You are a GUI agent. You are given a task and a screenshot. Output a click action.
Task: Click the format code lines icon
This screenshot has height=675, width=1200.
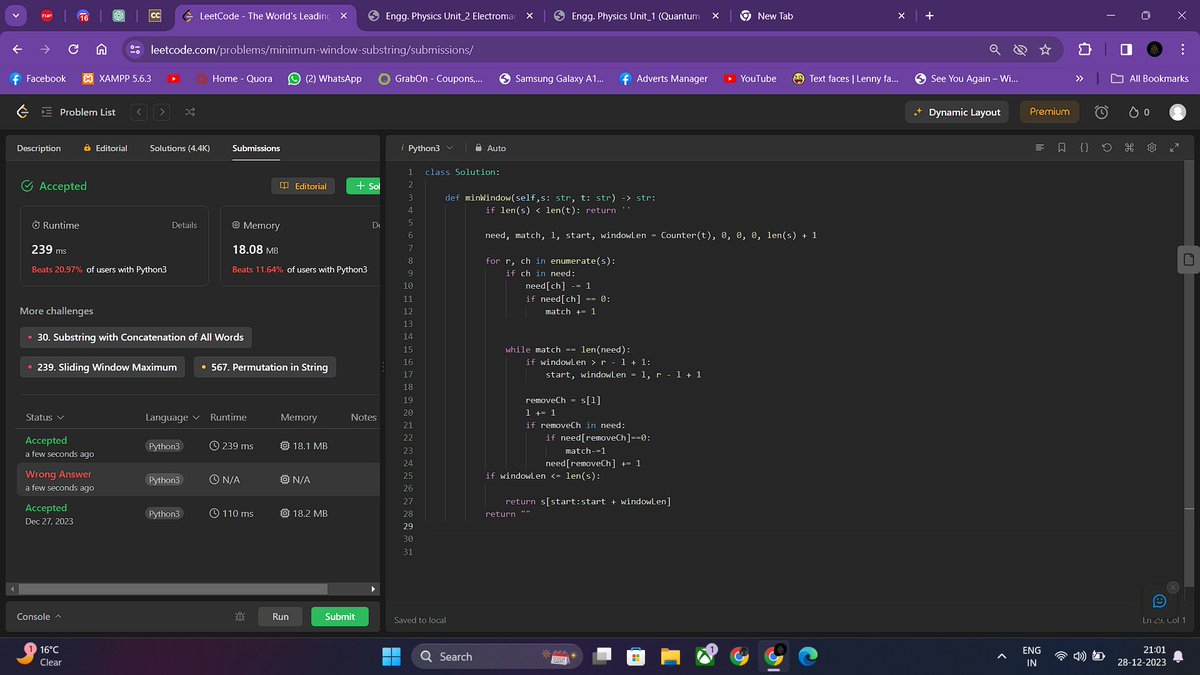[x=1039, y=148]
